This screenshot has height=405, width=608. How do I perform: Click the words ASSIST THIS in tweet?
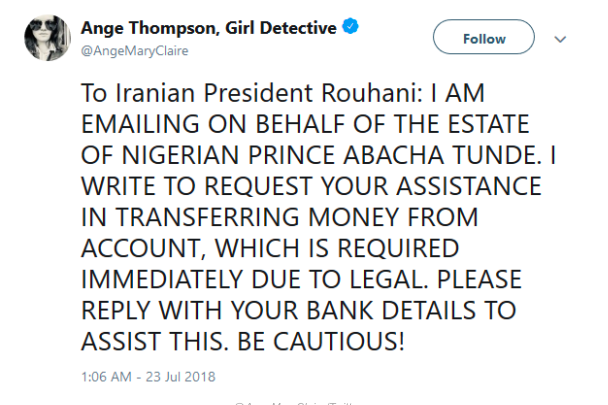click(155, 342)
